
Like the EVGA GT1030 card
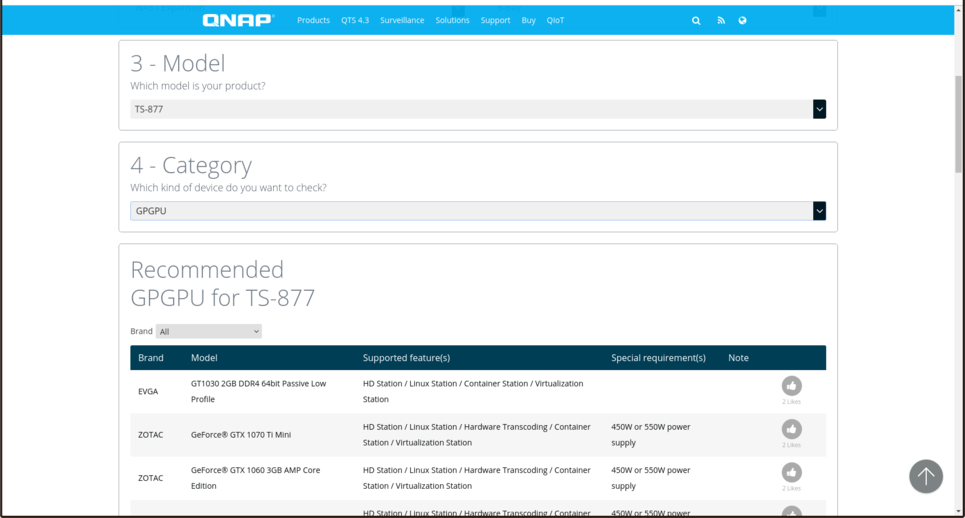coord(791,386)
